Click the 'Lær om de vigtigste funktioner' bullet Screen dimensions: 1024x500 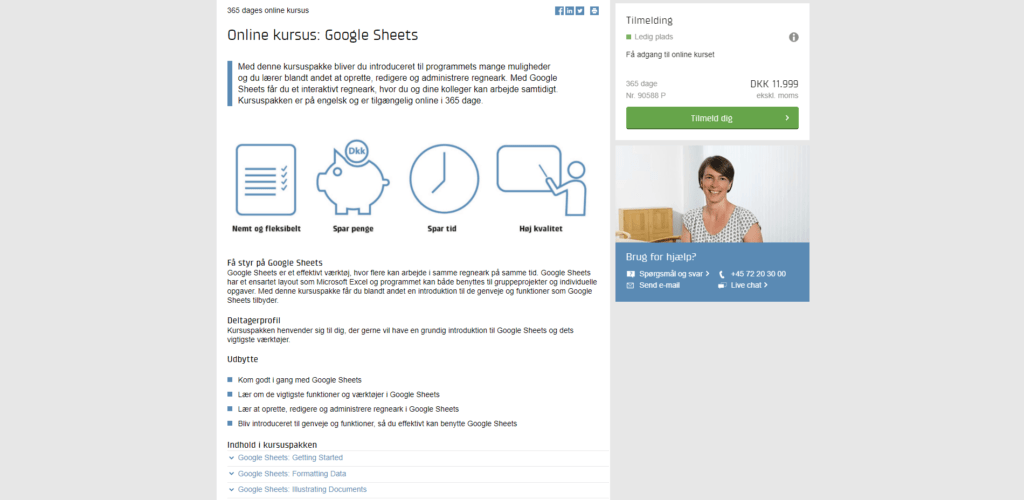[x=338, y=395]
